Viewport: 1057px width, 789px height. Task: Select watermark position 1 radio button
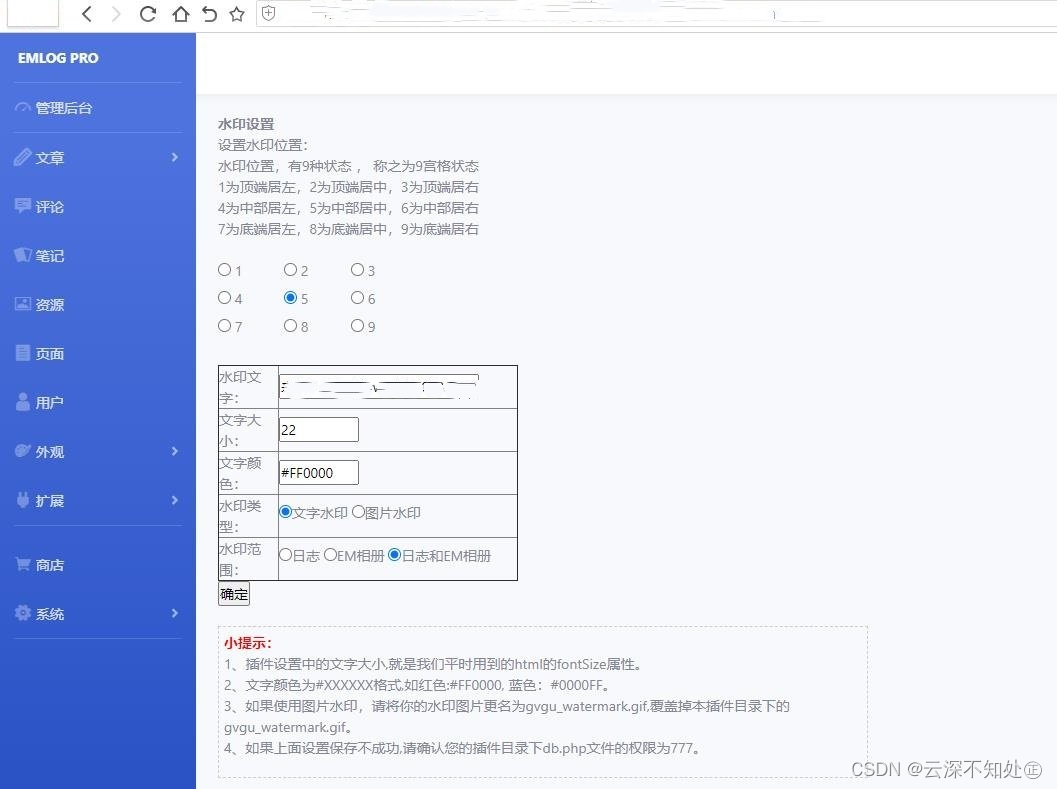(224, 269)
